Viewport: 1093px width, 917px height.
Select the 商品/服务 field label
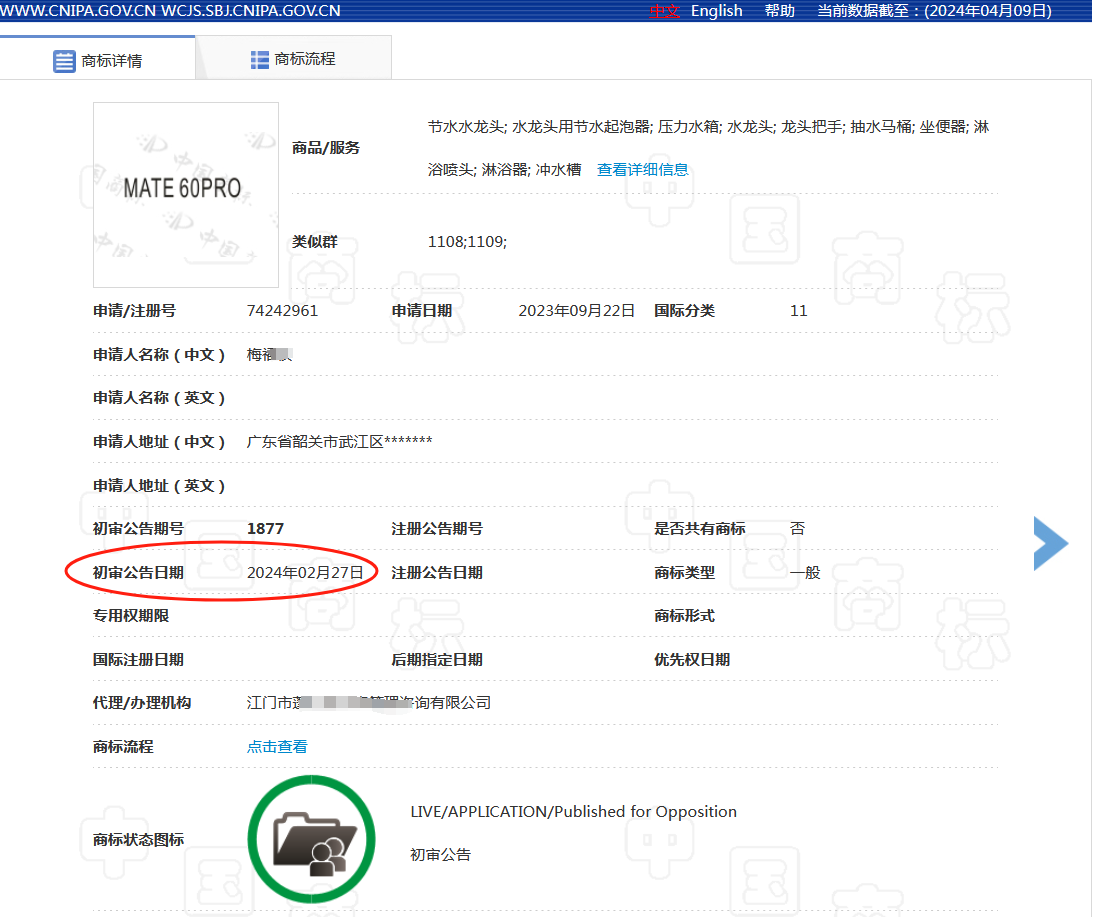pyautogui.click(x=326, y=148)
